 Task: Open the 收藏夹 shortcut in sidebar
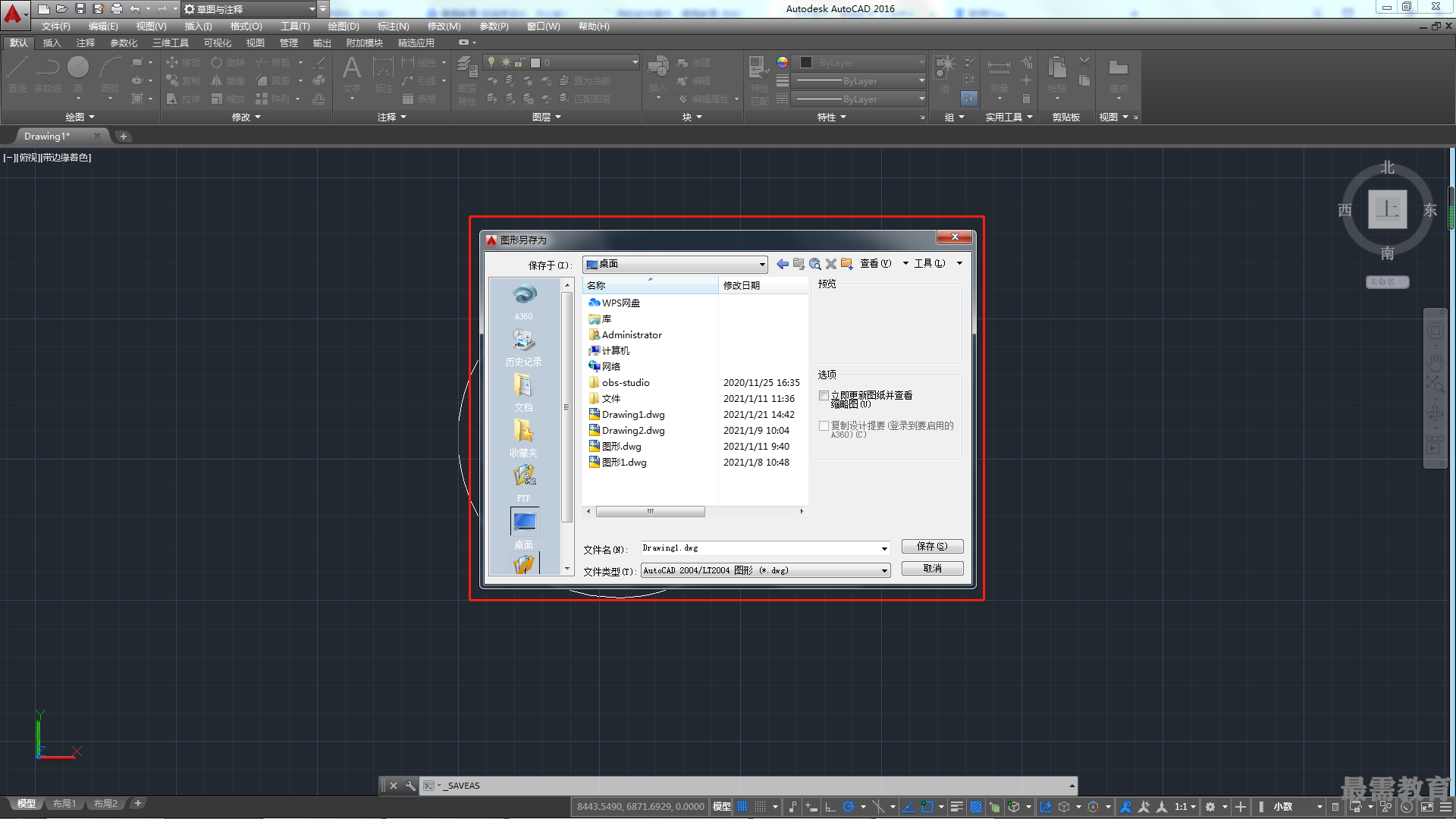[524, 438]
